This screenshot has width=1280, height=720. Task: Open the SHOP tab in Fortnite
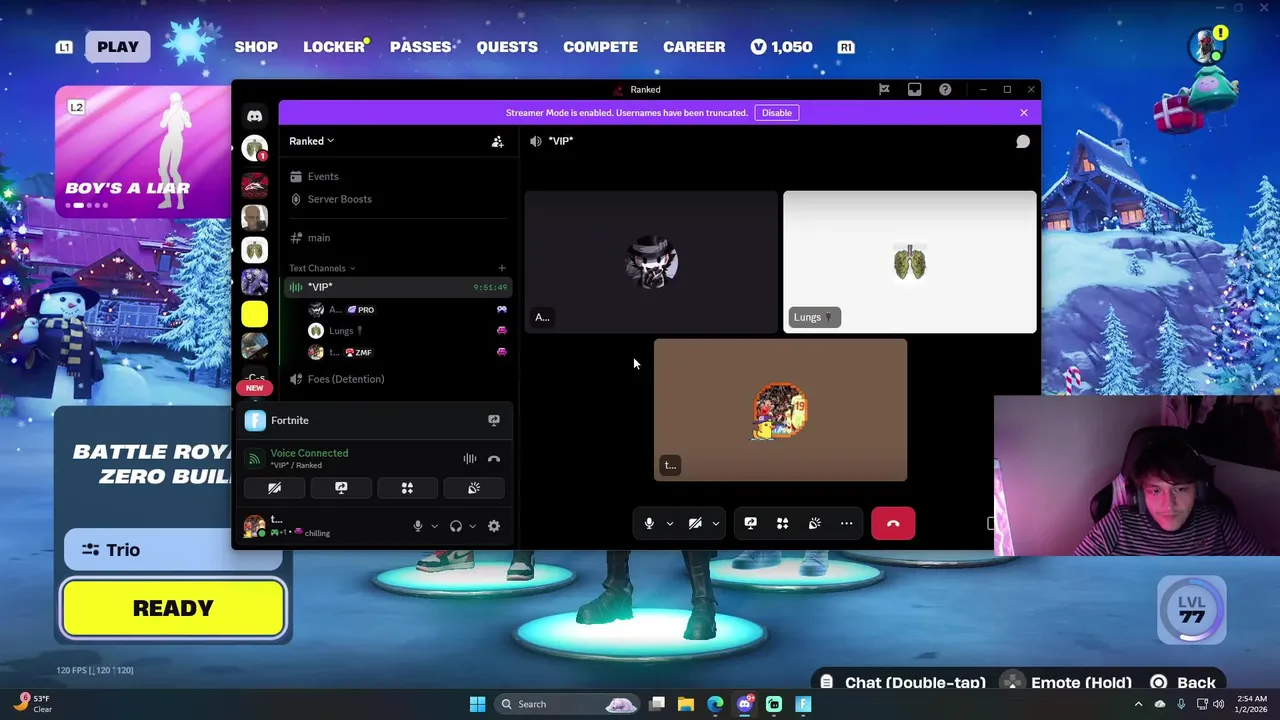[x=256, y=47]
